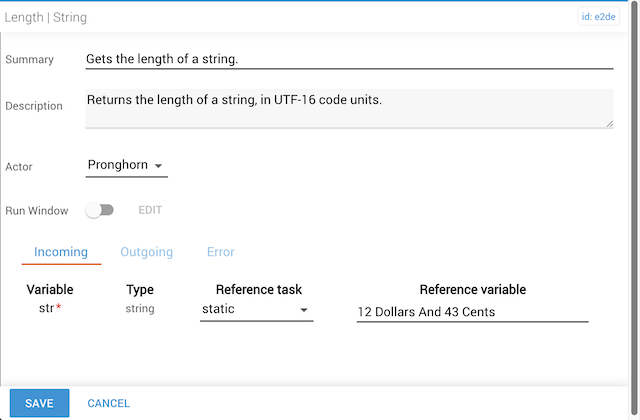The width and height of the screenshot is (640, 420).
Task: Expand the Reference task static dropdown
Action: click(257, 310)
